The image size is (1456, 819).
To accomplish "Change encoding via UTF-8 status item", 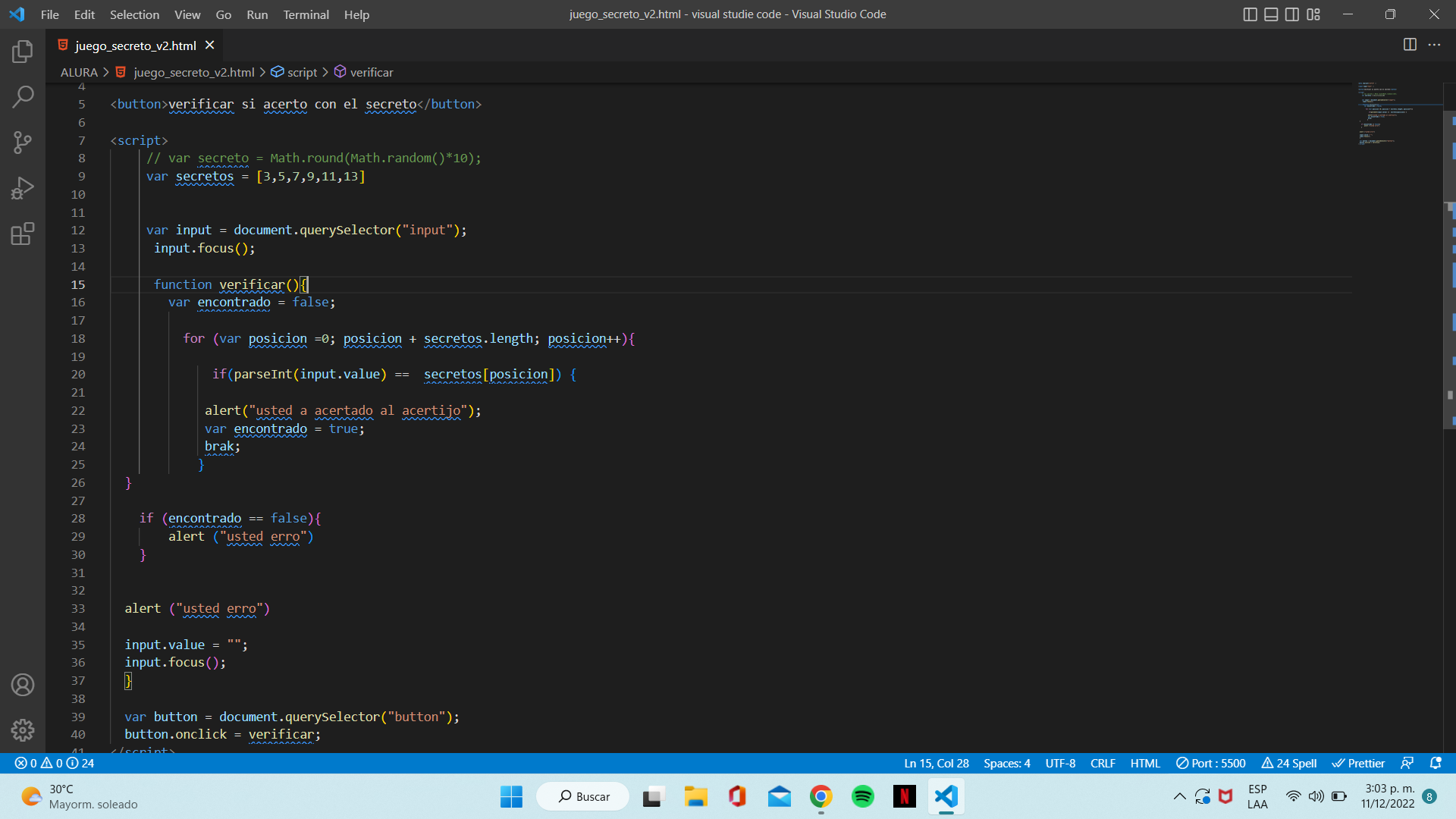I will click(1060, 763).
